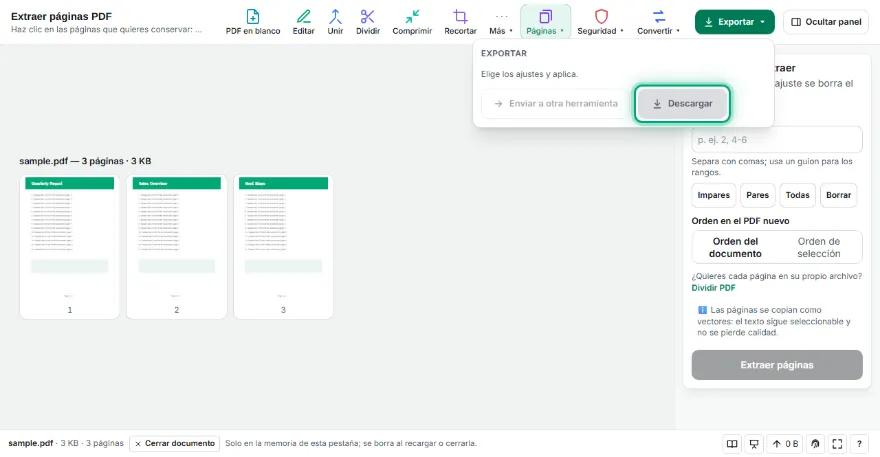Open the Páginas dropdown menu
Image resolution: width=880 pixels, height=457 pixels.
pos(545,22)
